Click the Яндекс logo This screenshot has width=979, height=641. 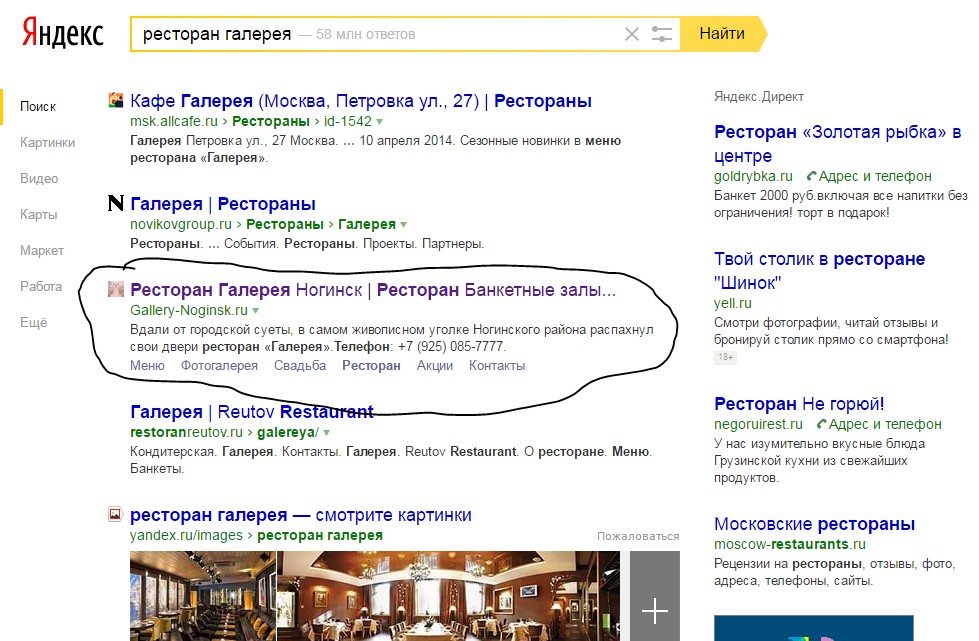tap(62, 33)
